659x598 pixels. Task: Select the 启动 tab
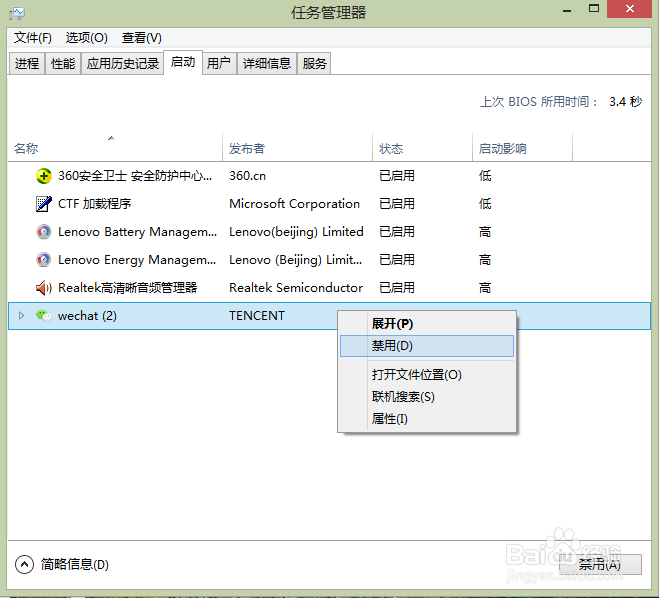pos(183,62)
